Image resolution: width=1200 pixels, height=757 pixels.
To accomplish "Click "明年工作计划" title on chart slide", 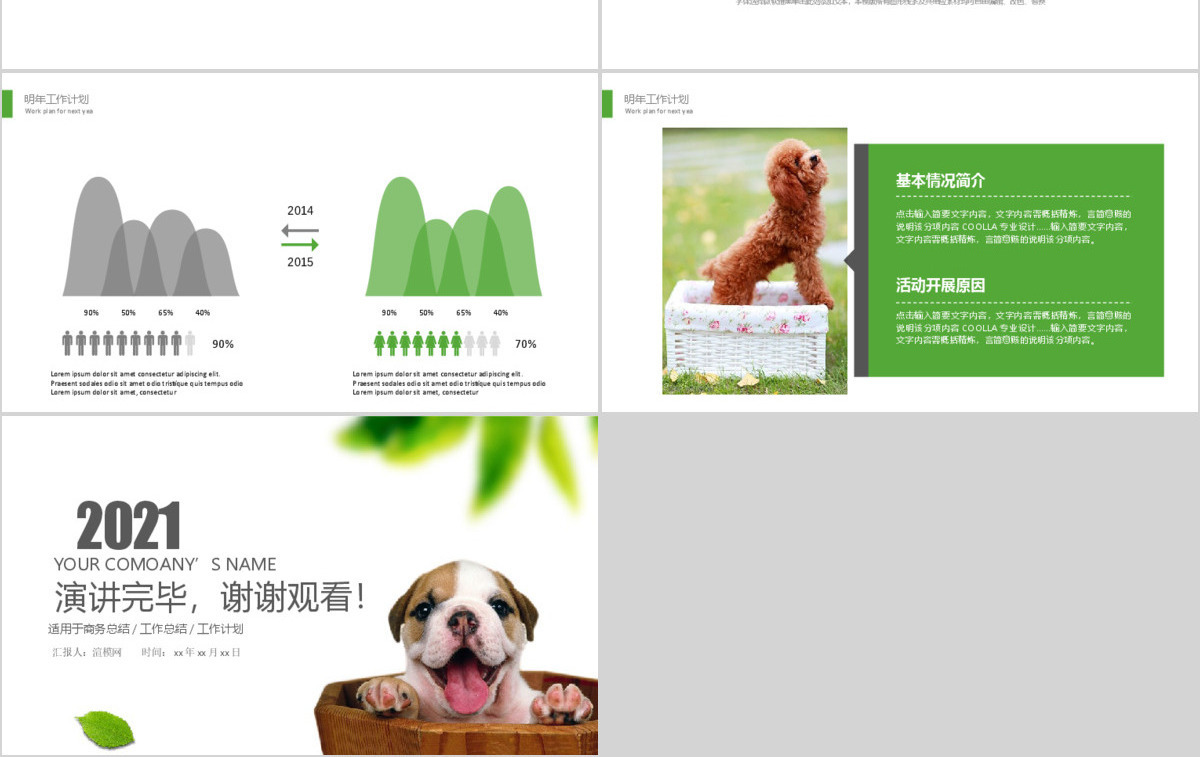I will tap(57, 99).
